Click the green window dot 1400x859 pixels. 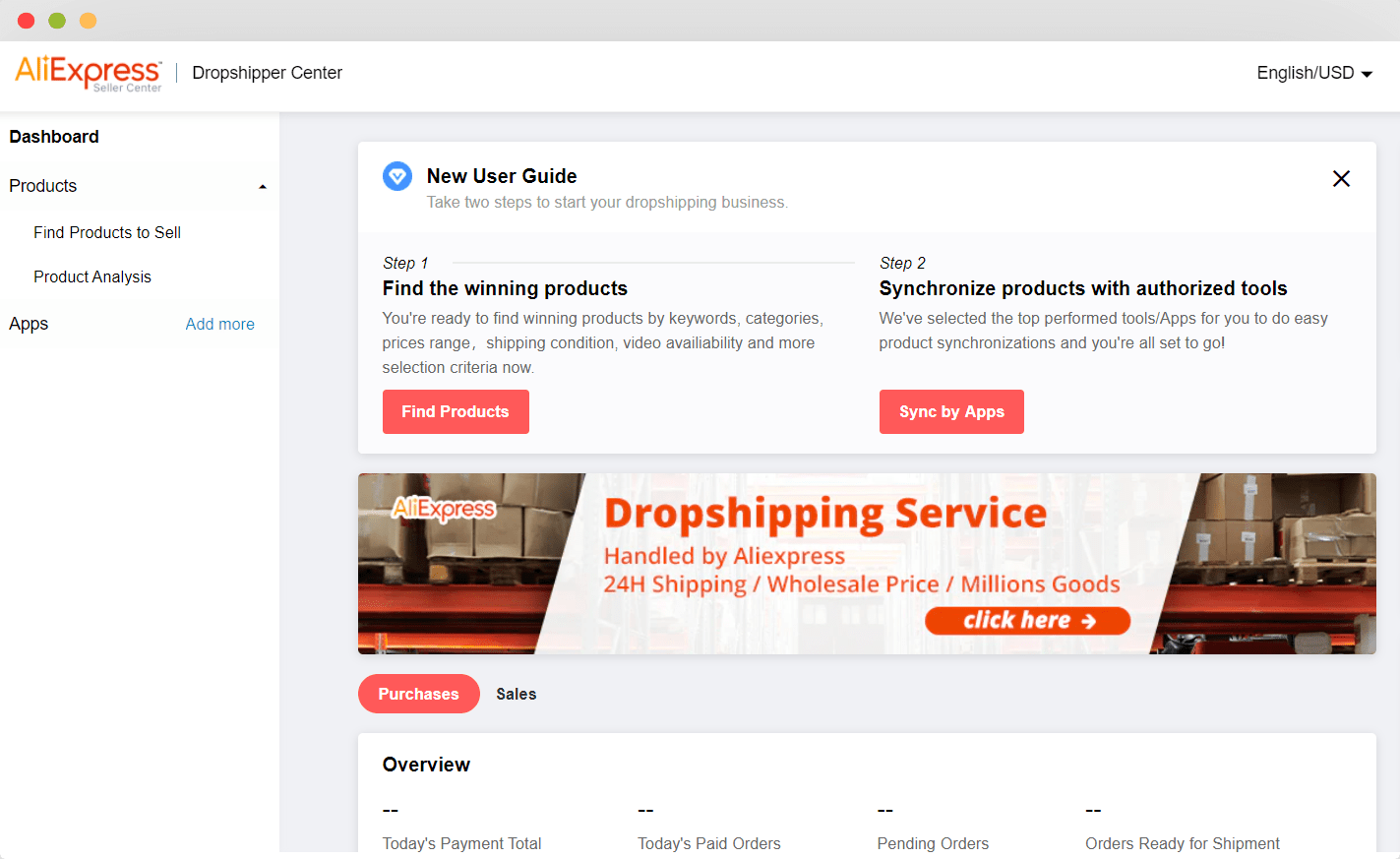click(x=57, y=21)
